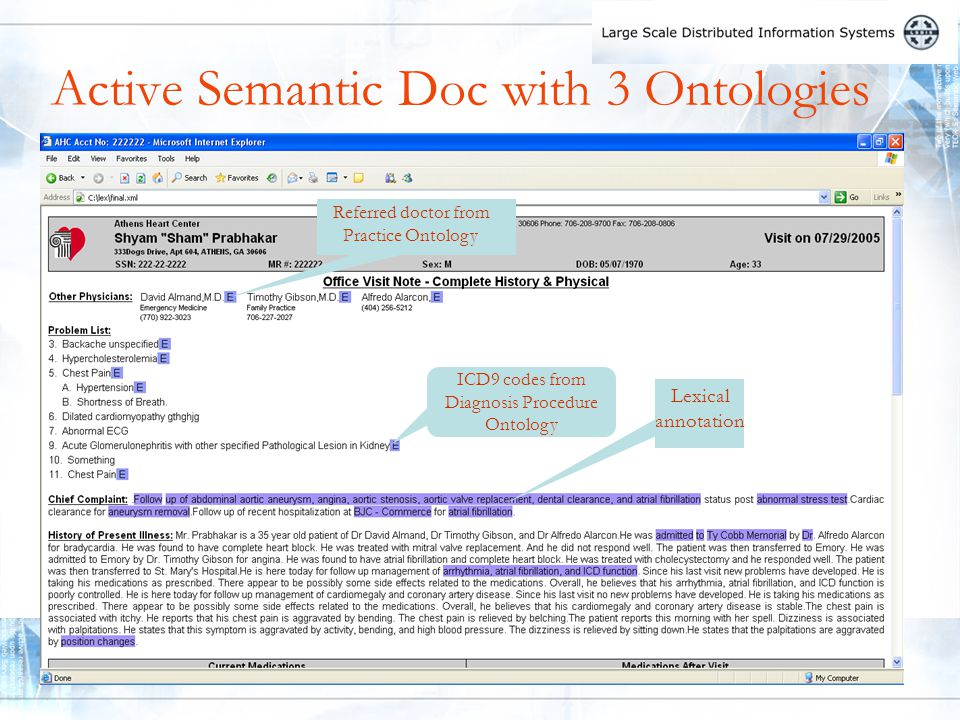This screenshot has width=960, height=720.
Task: Click highlighted 'Ty Cobb Memorial' text
Action: point(746,535)
